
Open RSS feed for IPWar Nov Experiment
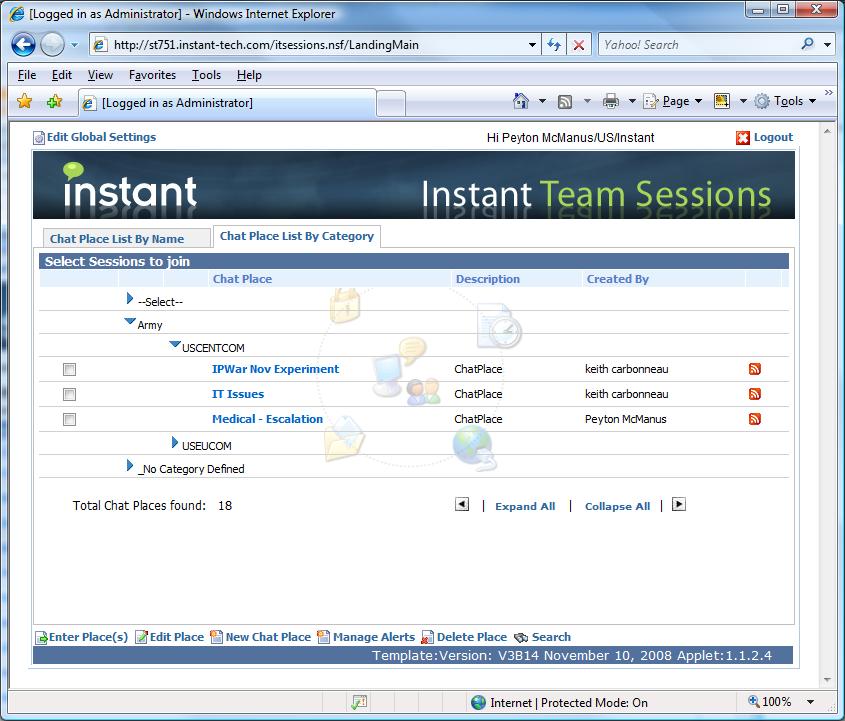(x=754, y=369)
